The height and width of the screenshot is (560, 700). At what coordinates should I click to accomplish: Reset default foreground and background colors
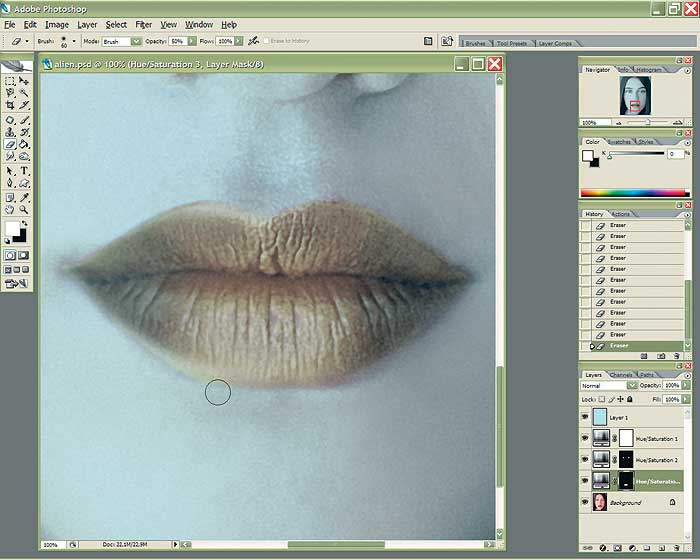pos(7,241)
